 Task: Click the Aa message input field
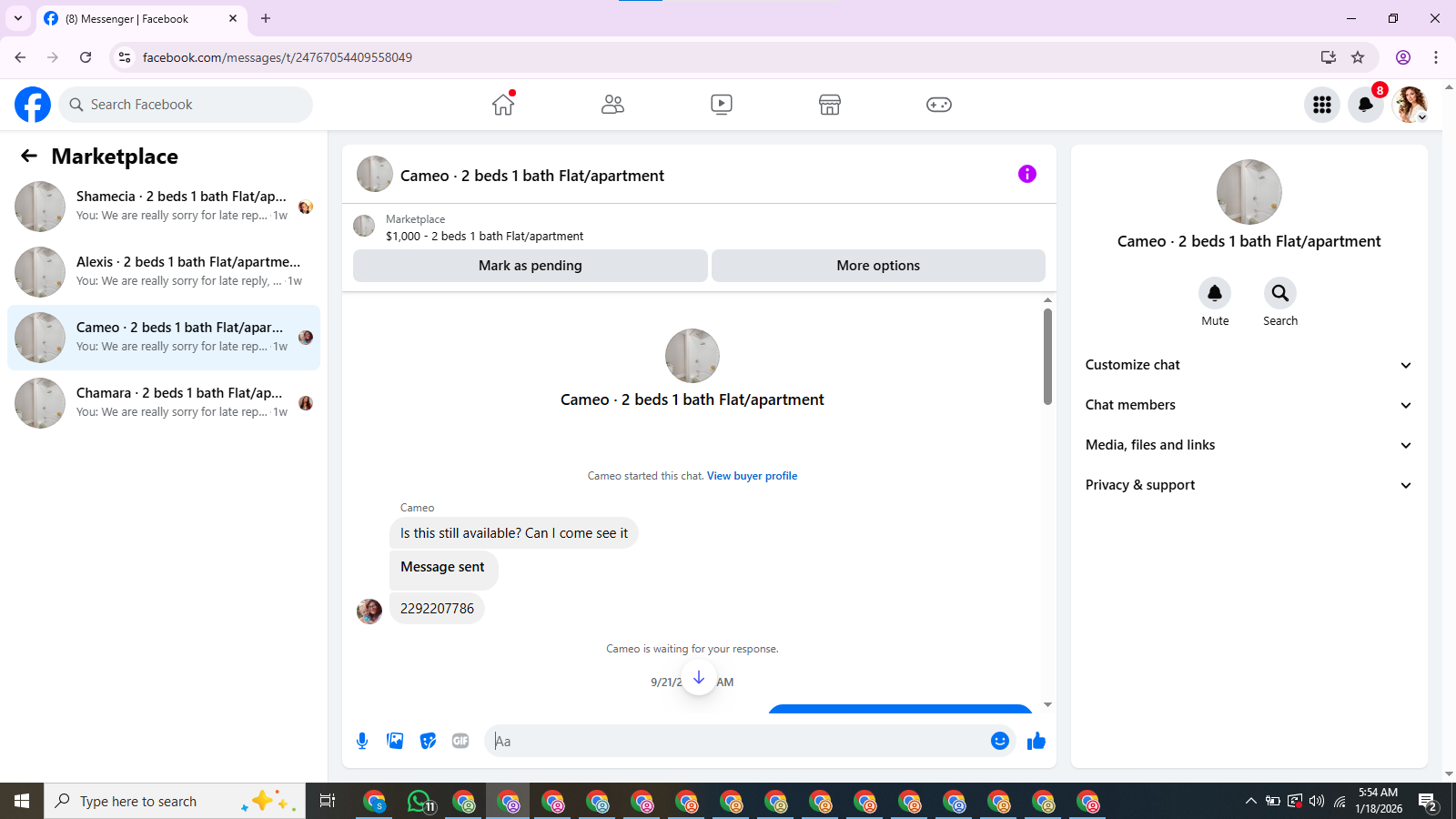pyautogui.click(x=737, y=741)
